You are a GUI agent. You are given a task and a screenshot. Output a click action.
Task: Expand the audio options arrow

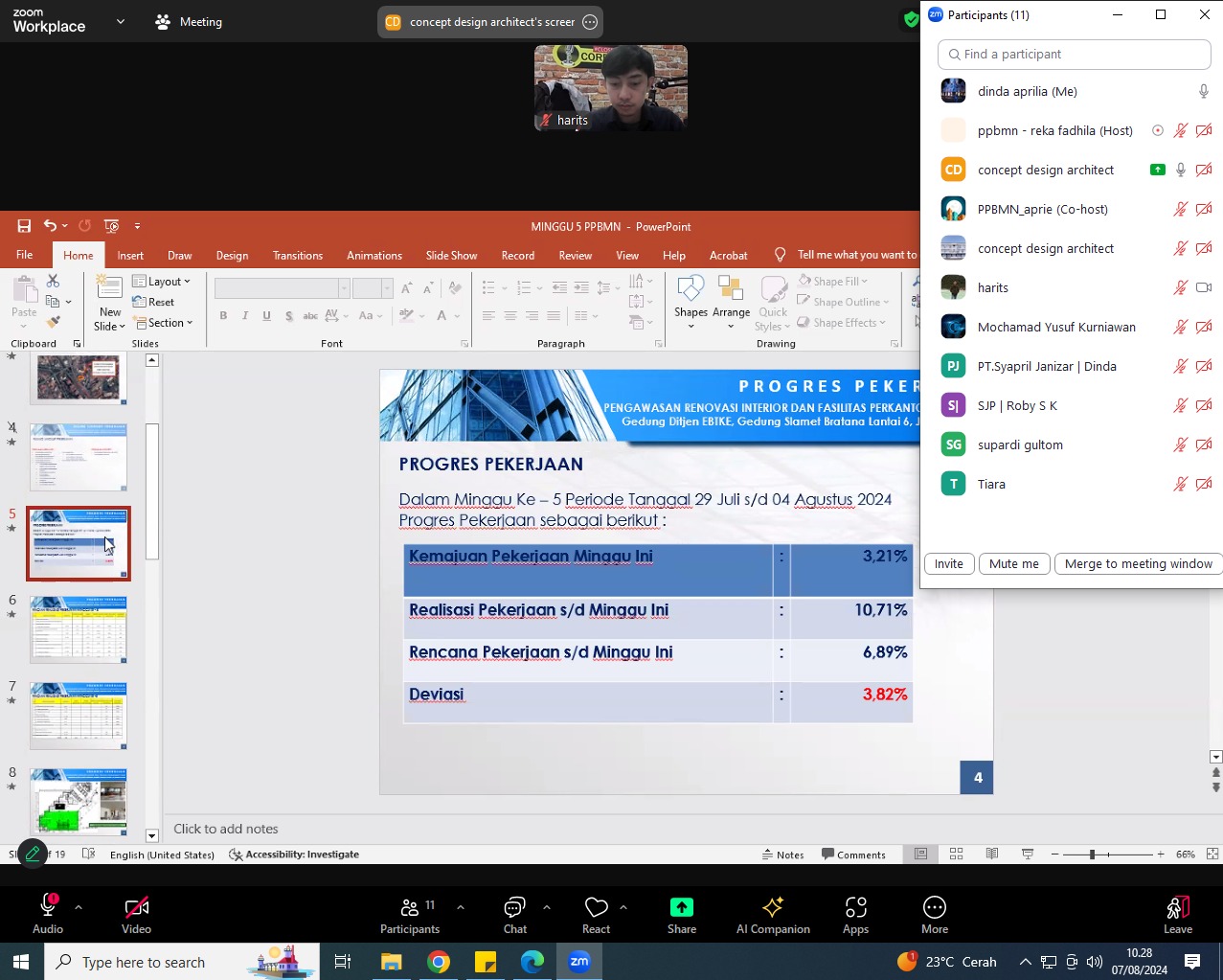click(x=79, y=907)
